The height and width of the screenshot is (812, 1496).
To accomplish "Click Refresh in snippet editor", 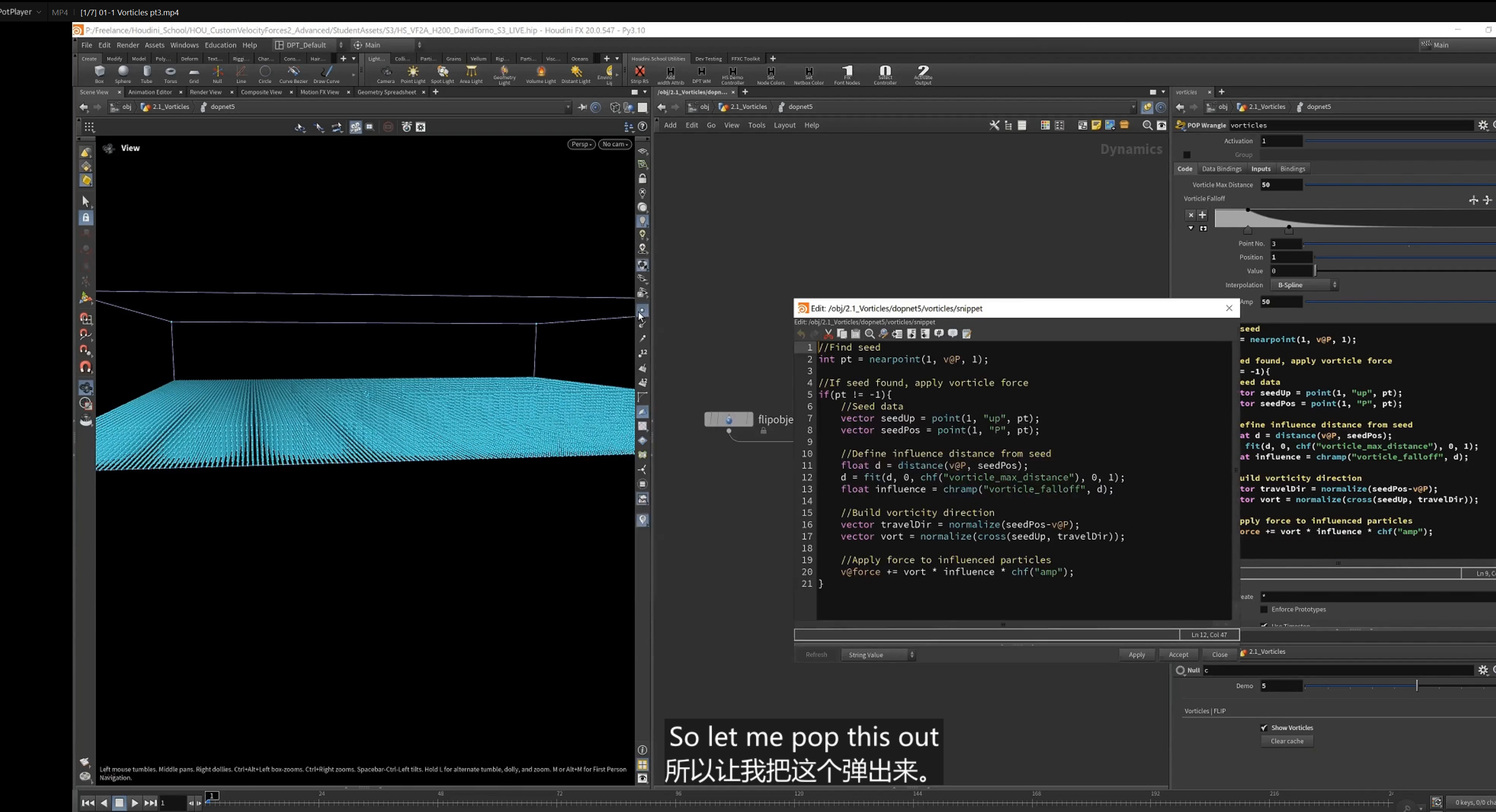I will click(x=816, y=655).
